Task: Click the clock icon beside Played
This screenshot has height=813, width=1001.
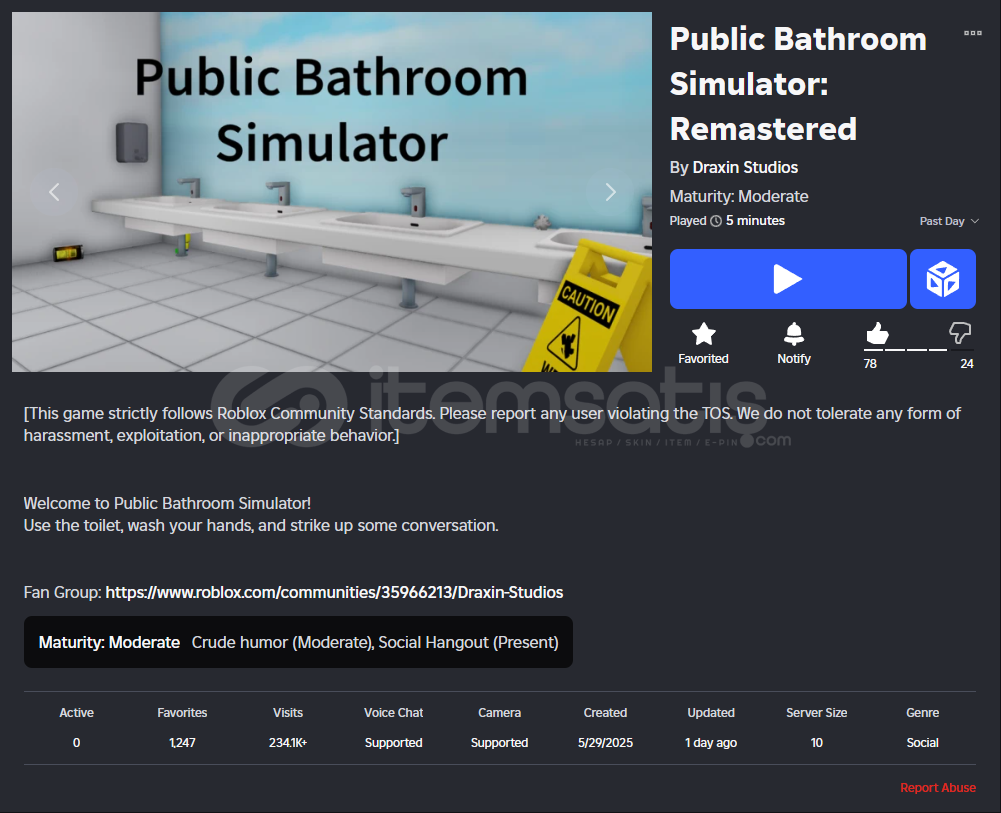Action: (716, 221)
